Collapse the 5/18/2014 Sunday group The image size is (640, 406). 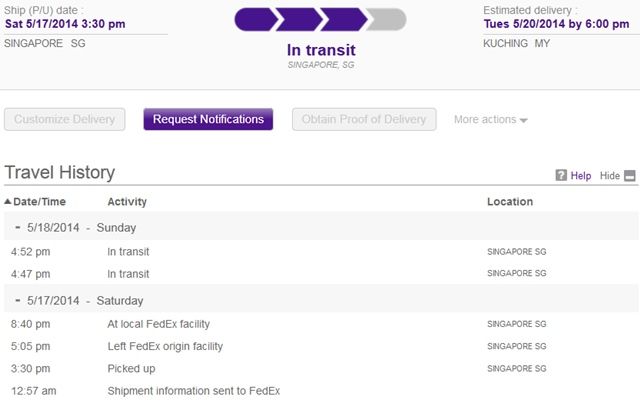tap(18, 227)
